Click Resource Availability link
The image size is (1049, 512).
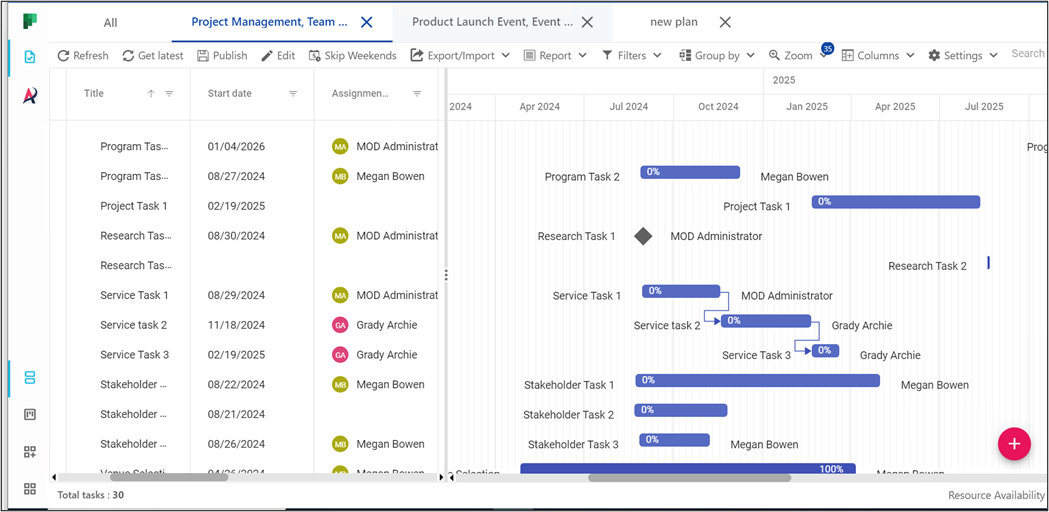996,495
